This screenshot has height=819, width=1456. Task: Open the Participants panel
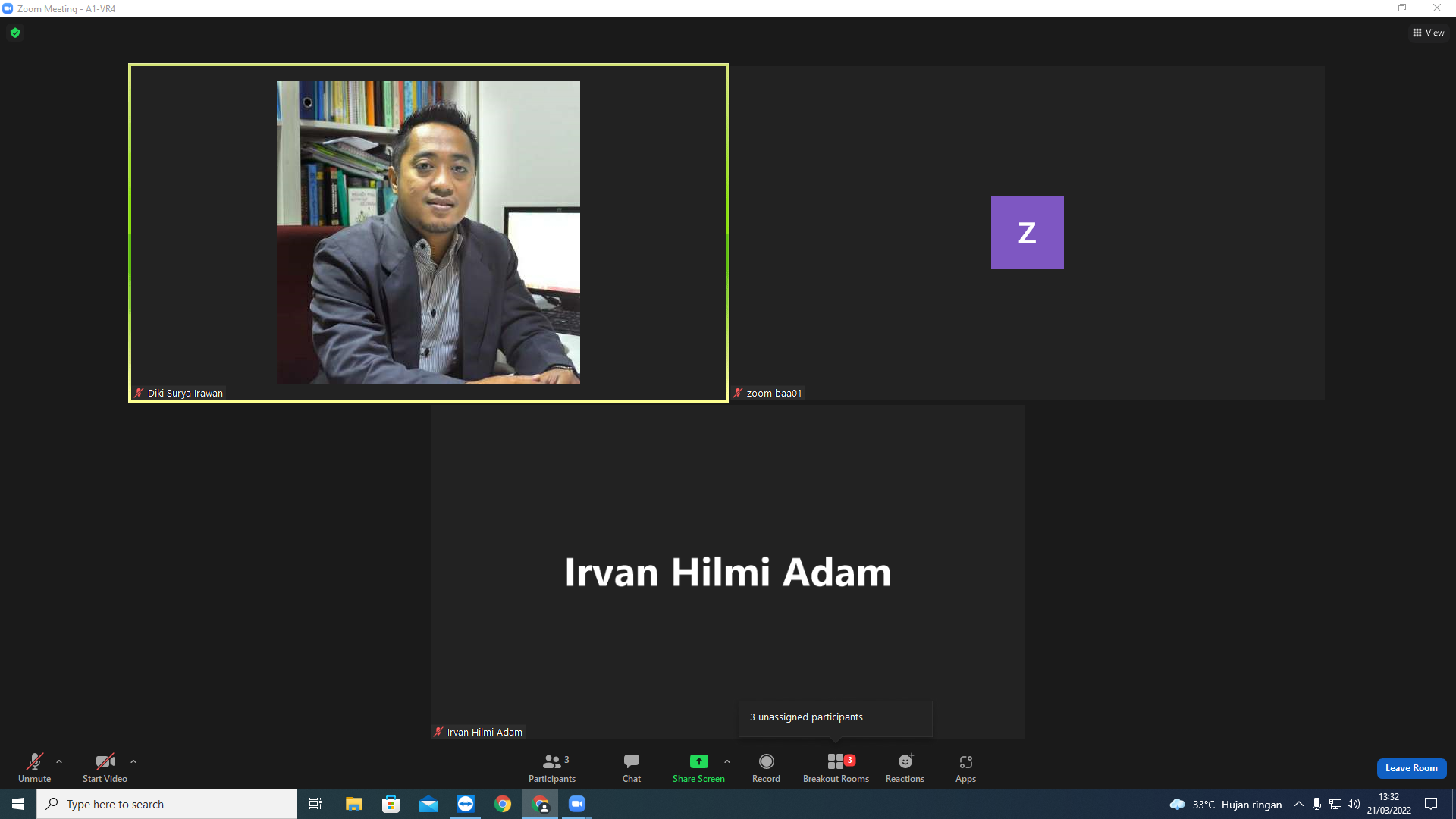tap(552, 767)
